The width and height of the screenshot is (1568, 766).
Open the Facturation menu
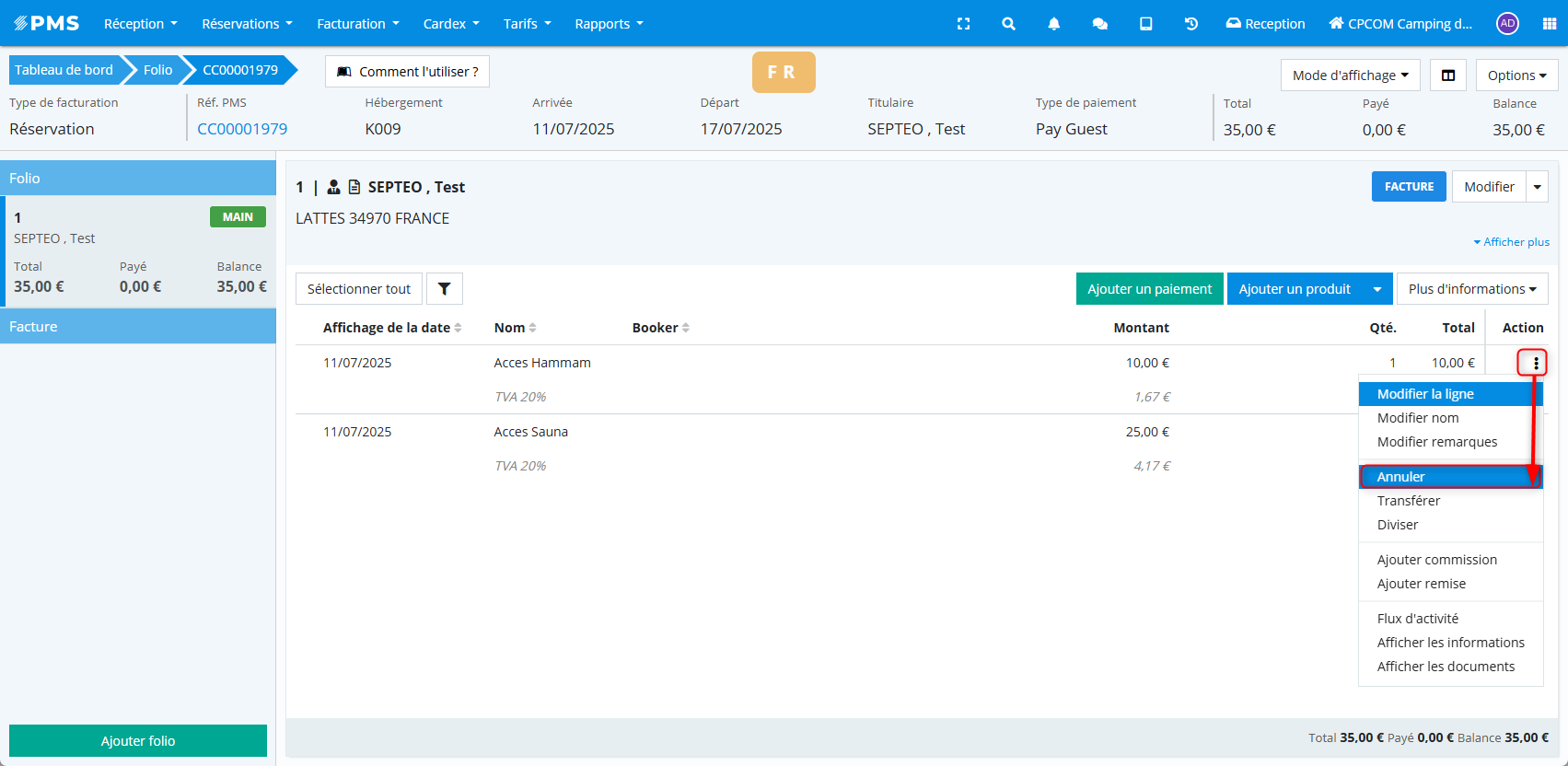pos(357,24)
